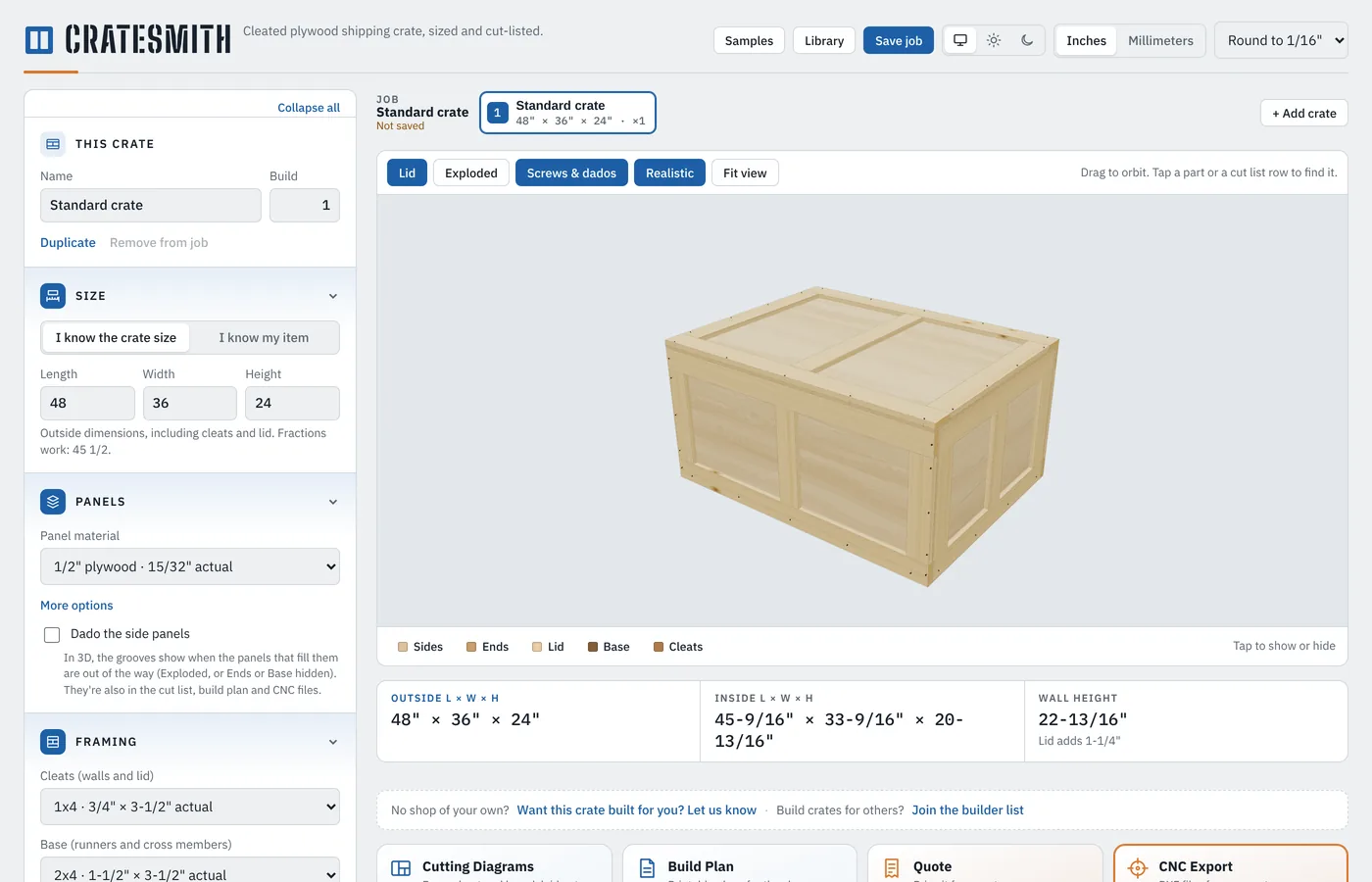Open the Cleats 1x4 size dropdown
The width and height of the screenshot is (1372, 882).
point(190,807)
